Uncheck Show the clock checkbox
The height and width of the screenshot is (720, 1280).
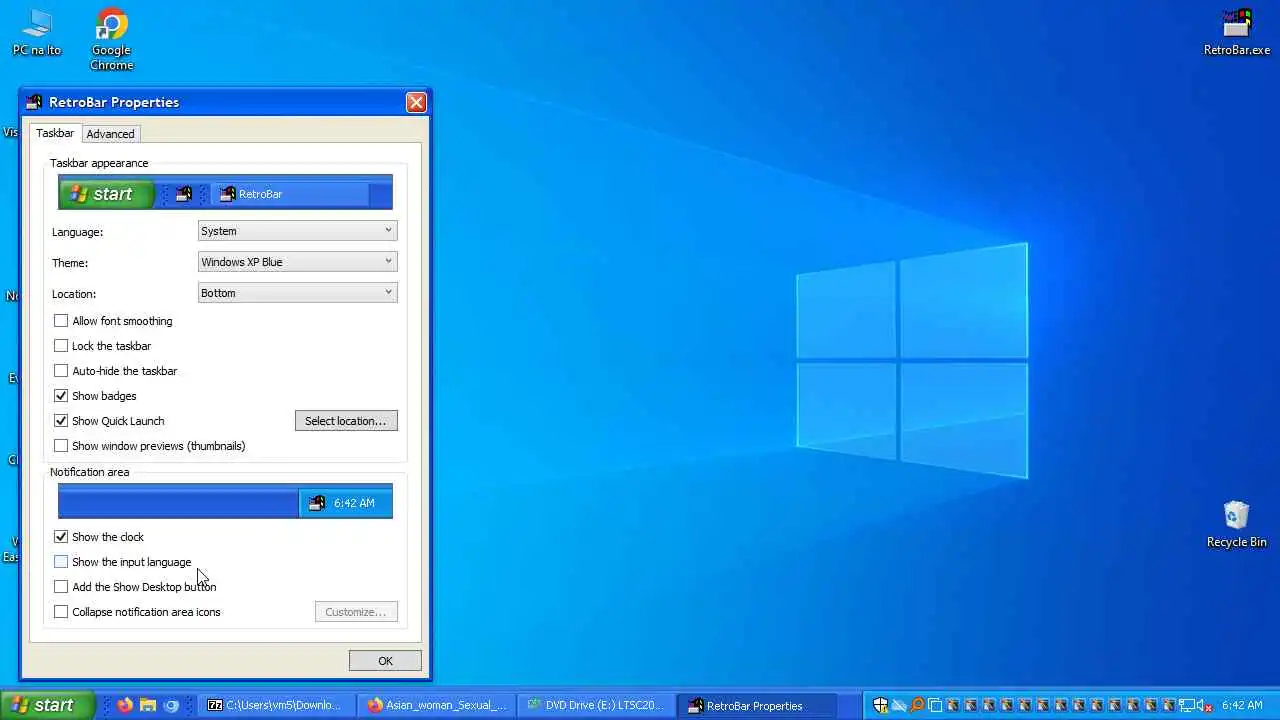pyautogui.click(x=61, y=537)
